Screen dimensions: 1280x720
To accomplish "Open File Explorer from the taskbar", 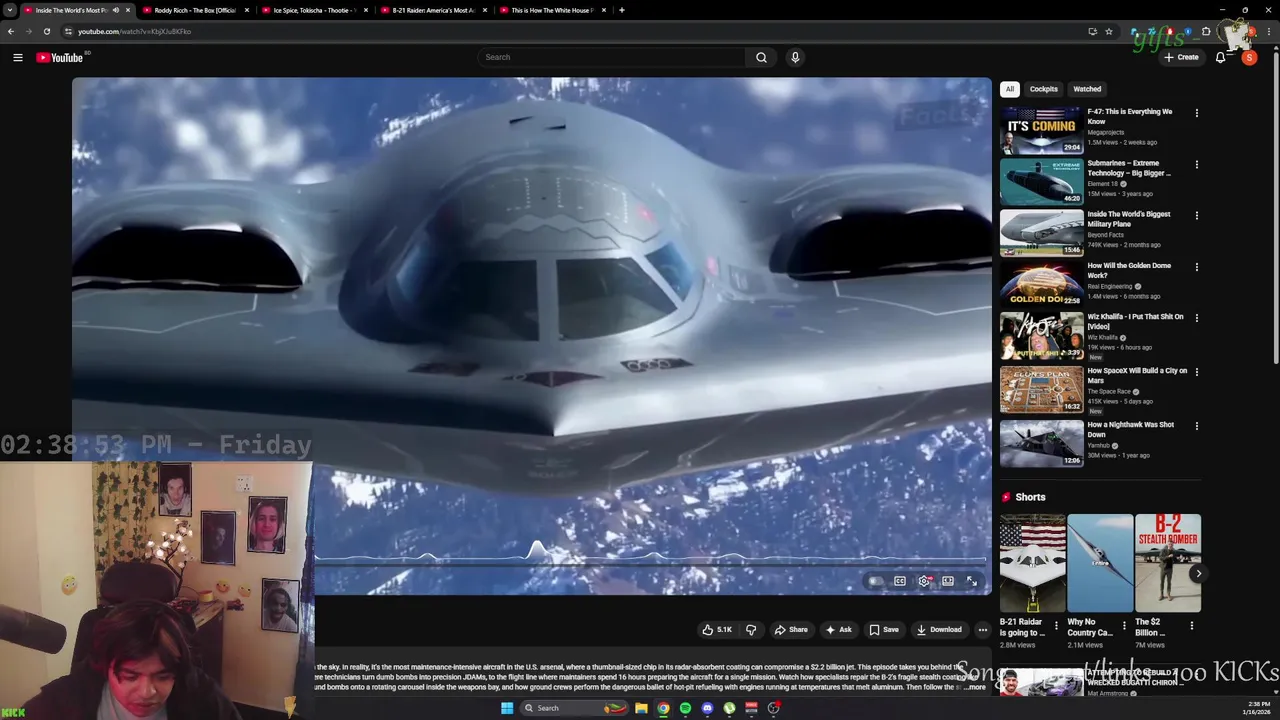I will (x=641, y=708).
